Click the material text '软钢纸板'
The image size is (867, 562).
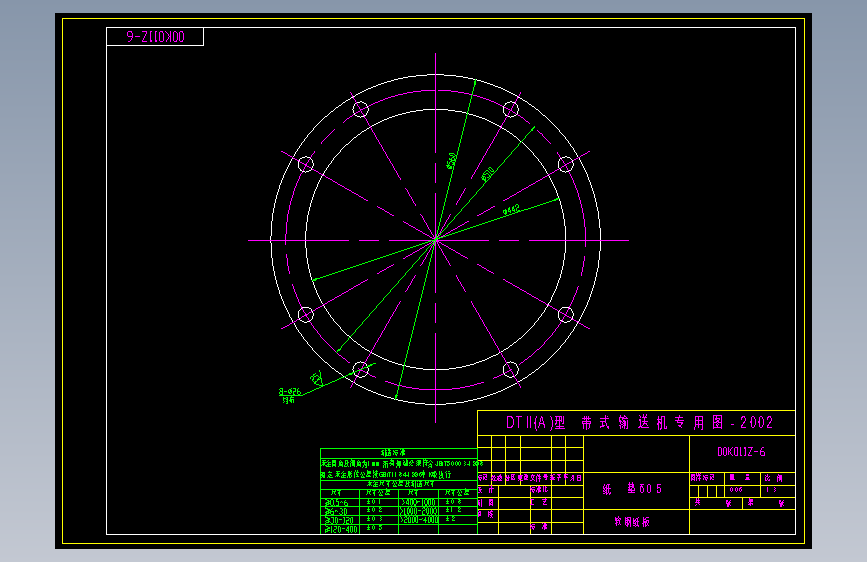[632, 522]
